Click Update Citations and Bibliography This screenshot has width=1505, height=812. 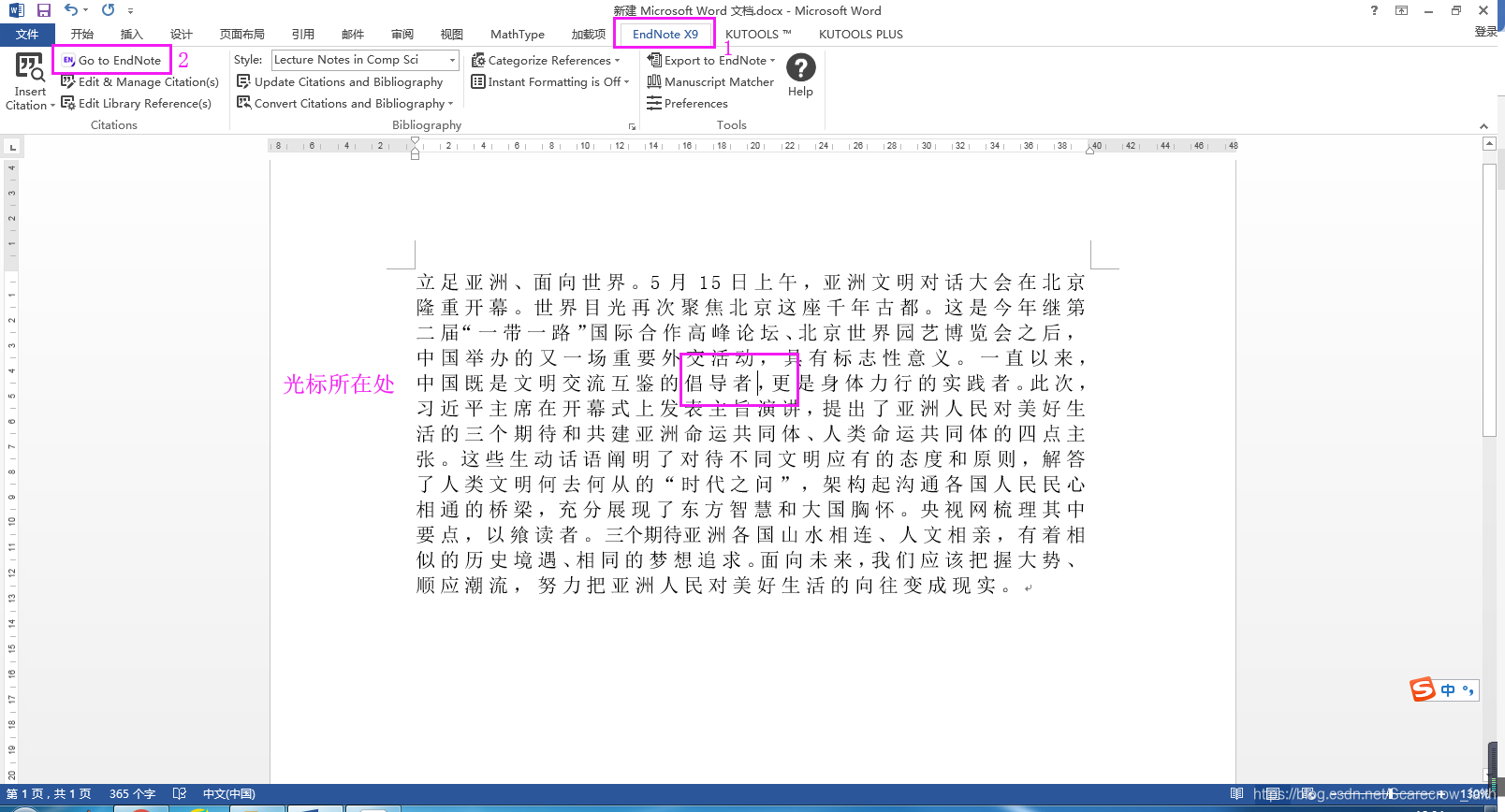coord(340,81)
